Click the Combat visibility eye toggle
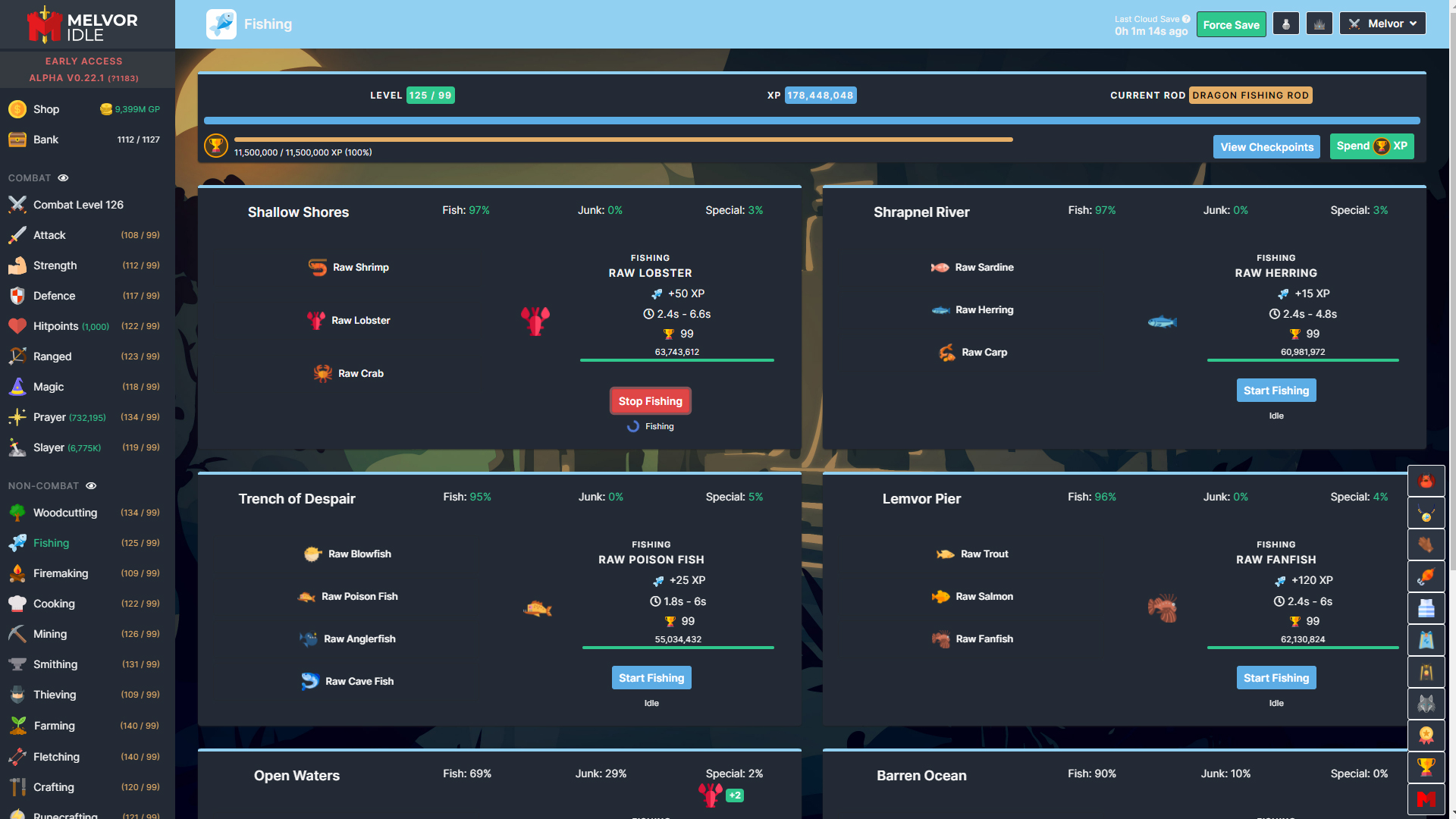This screenshot has width=1456, height=819. click(x=63, y=177)
